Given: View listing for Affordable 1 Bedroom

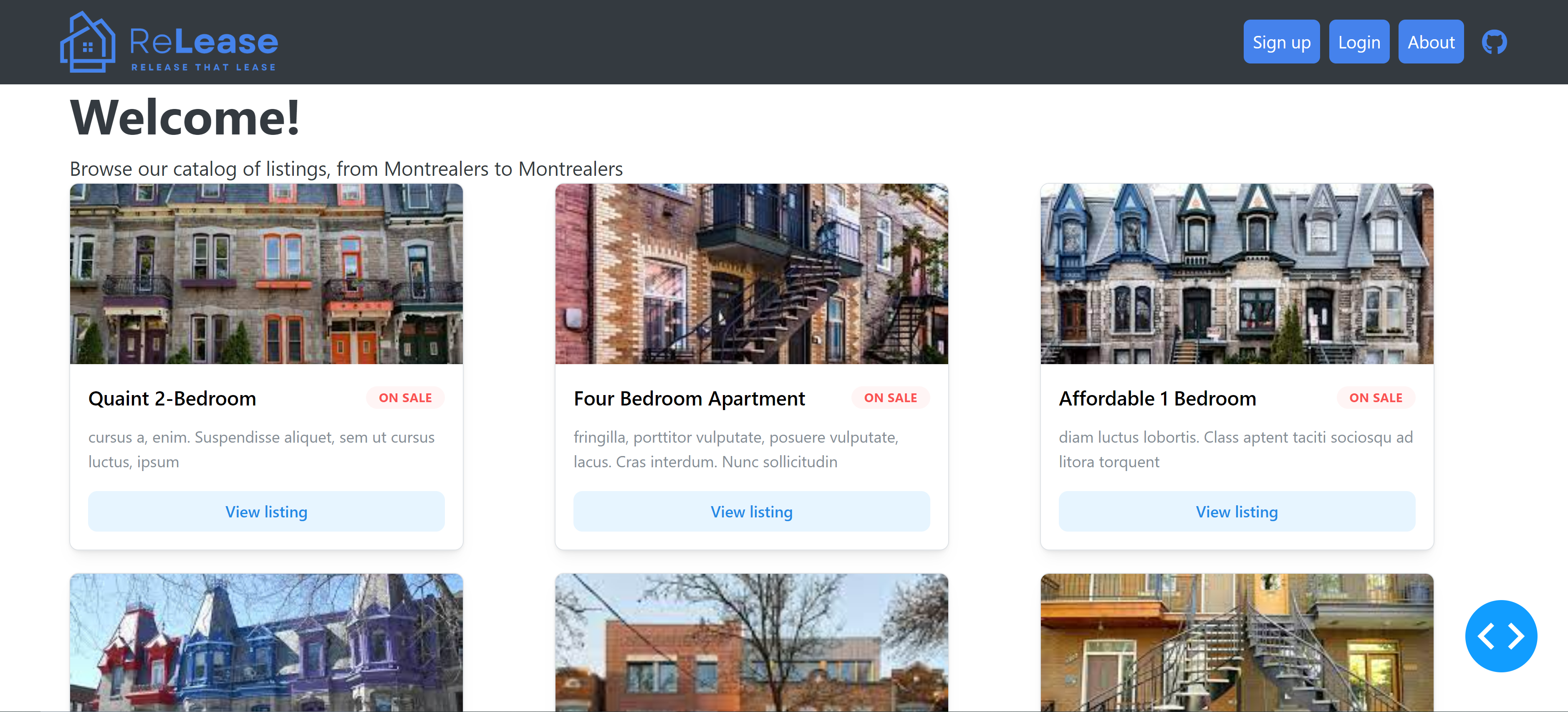Looking at the screenshot, I should pos(1236,512).
